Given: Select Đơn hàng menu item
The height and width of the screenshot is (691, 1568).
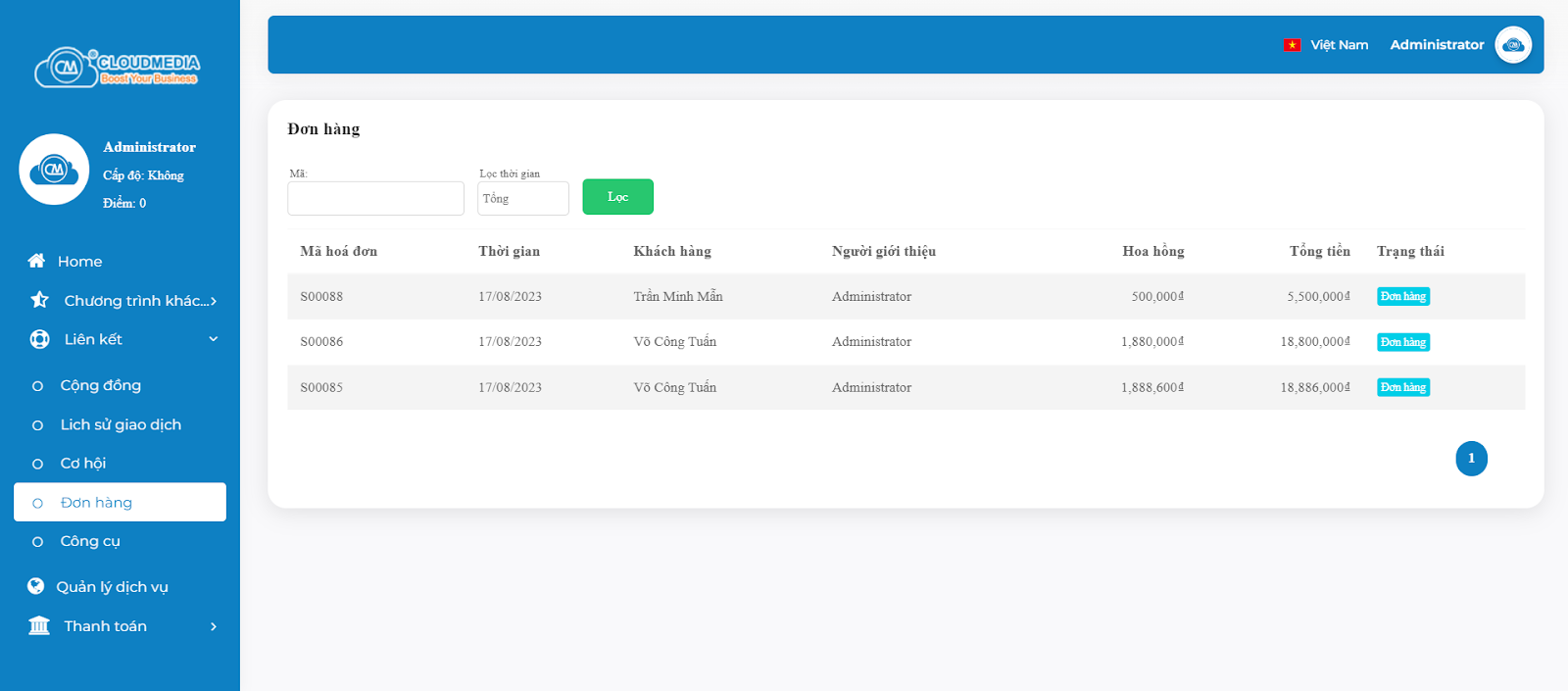Looking at the screenshot, I should [x=120, y=502].
